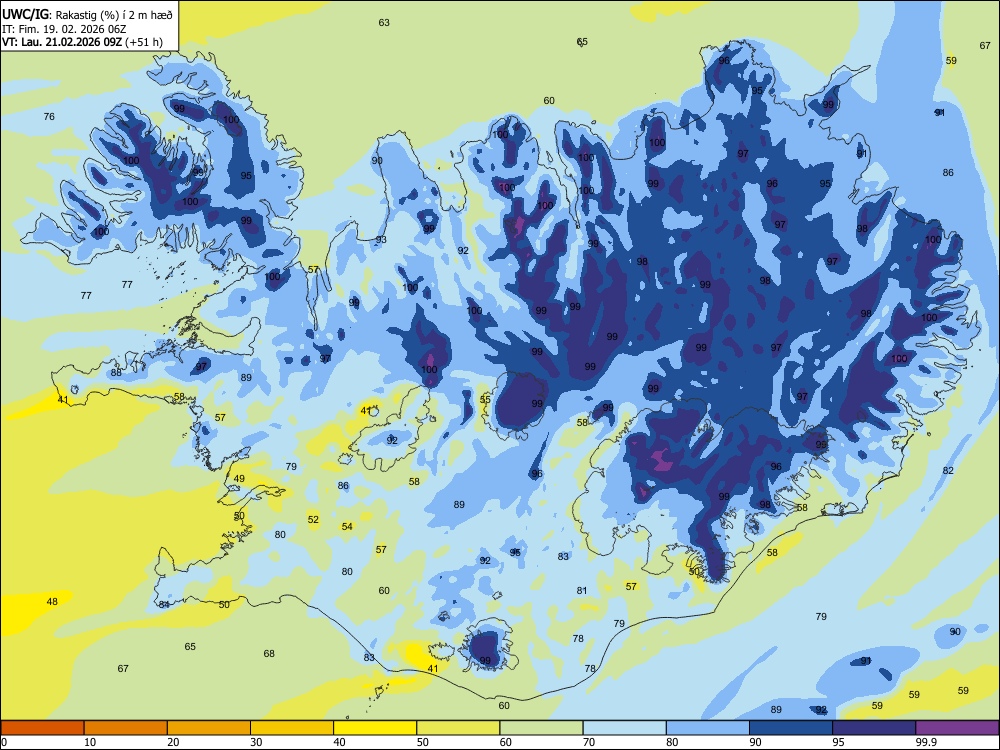Click the "(+51 h)" forecast offset text
The image size is (1000, 750).
point(144,42)
